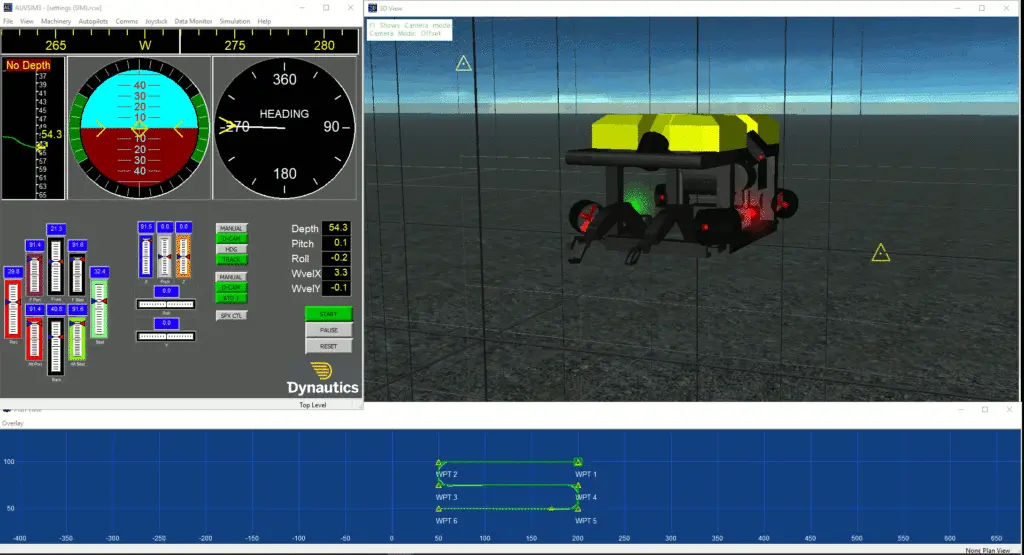The image size is (1024, 555).
Task: Click the RESET simulation button
Action: [x=328, y=346]
